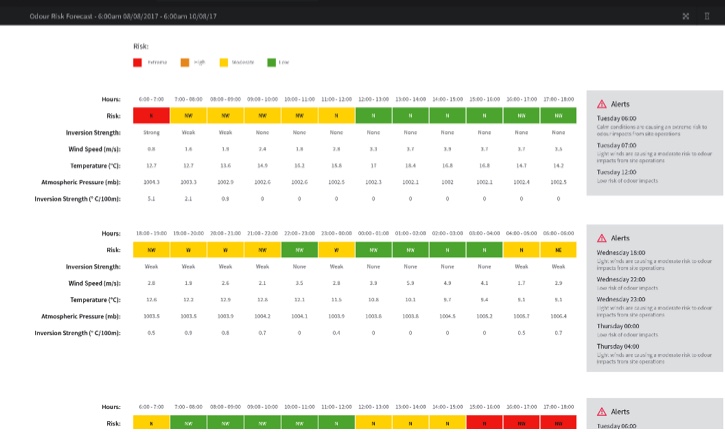Image resolution: width=725 pixels, height=432 pixels.
Task: Click the 18:00-19:00 yellow NW risk cell
Action: click(x=151, y=250)
